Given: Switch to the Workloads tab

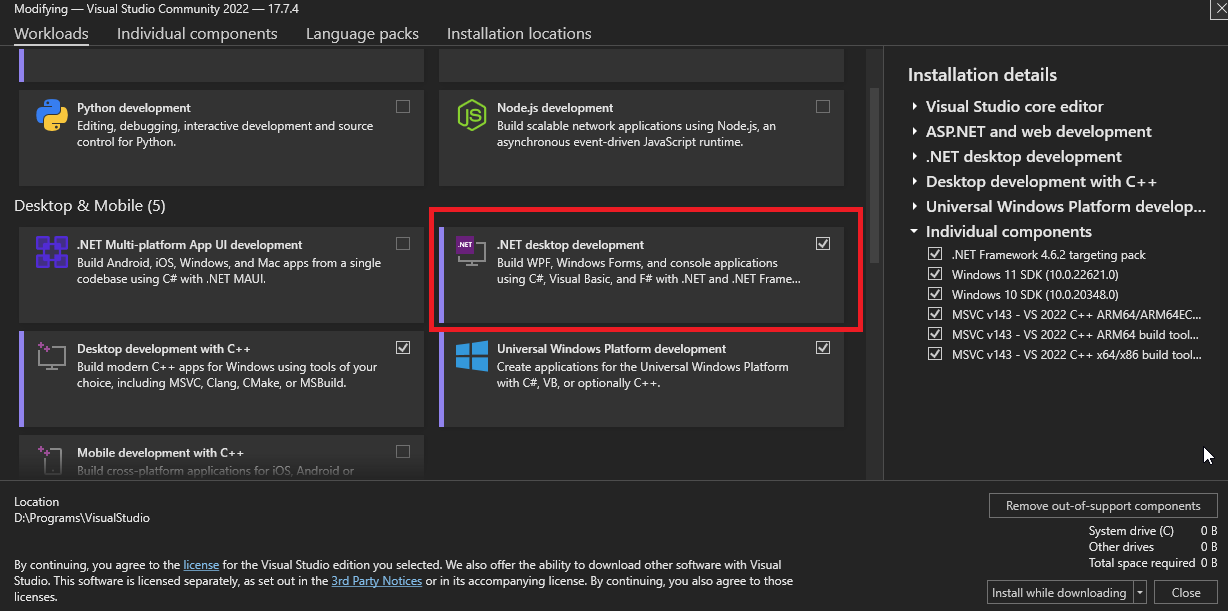Looking at the screenshot, I should tap(51, 33).
